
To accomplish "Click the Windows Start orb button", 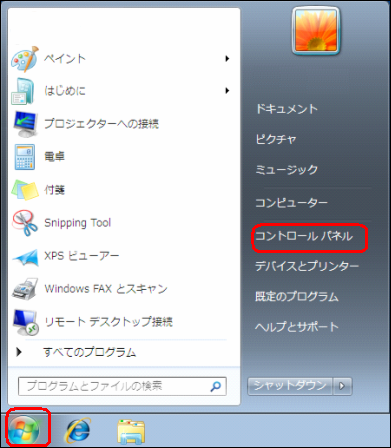I will point(24,430).
